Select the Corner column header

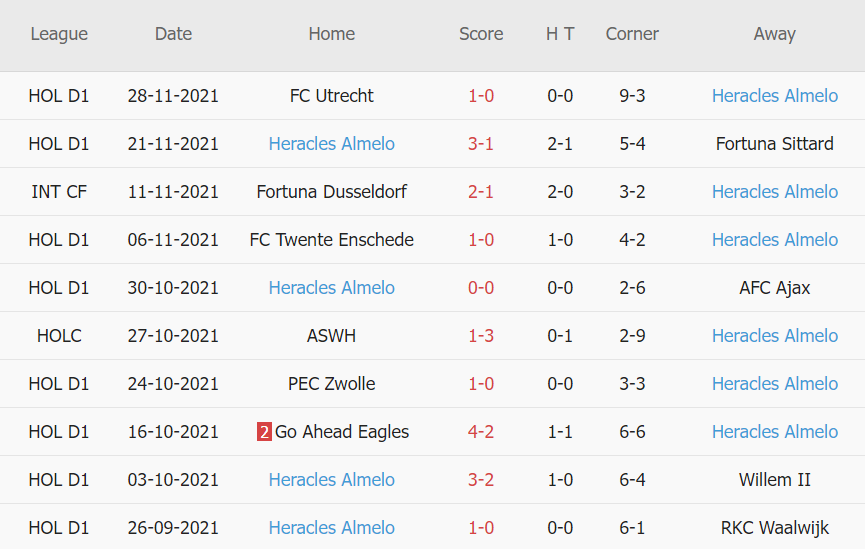(632, 34)
